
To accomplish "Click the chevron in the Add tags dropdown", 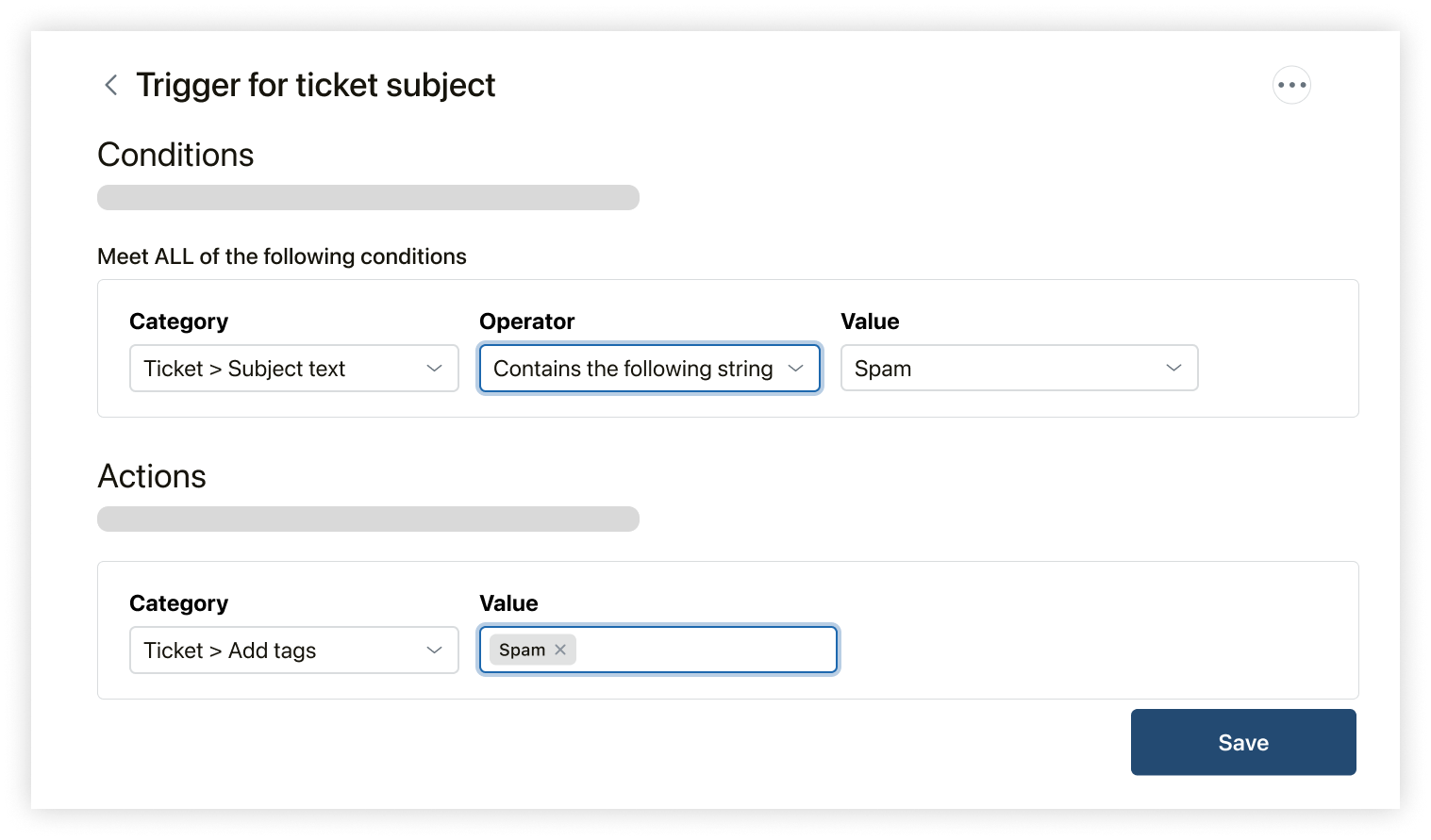I will (x=434, y=650).
